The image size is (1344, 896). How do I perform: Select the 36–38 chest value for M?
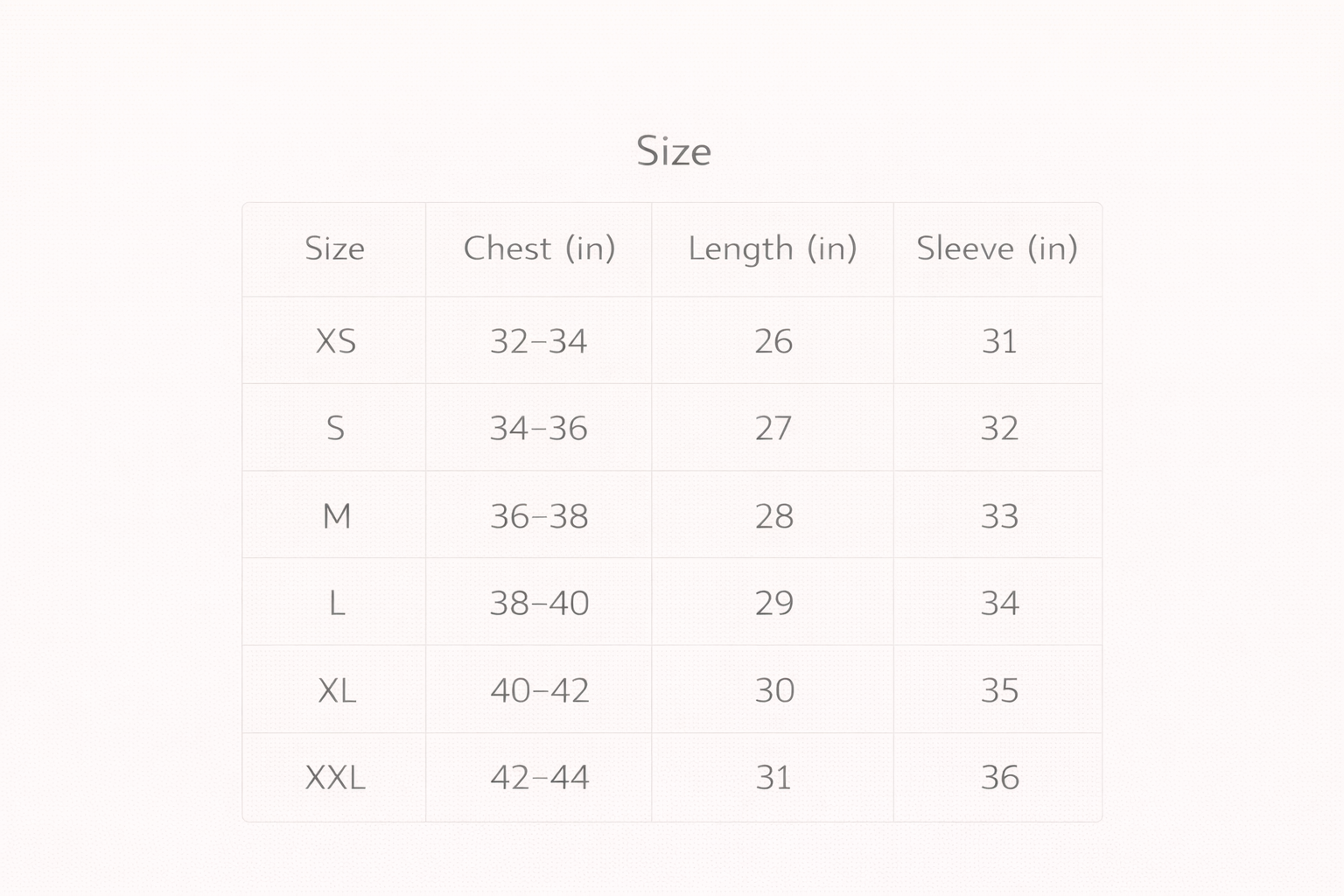(538, 515)
